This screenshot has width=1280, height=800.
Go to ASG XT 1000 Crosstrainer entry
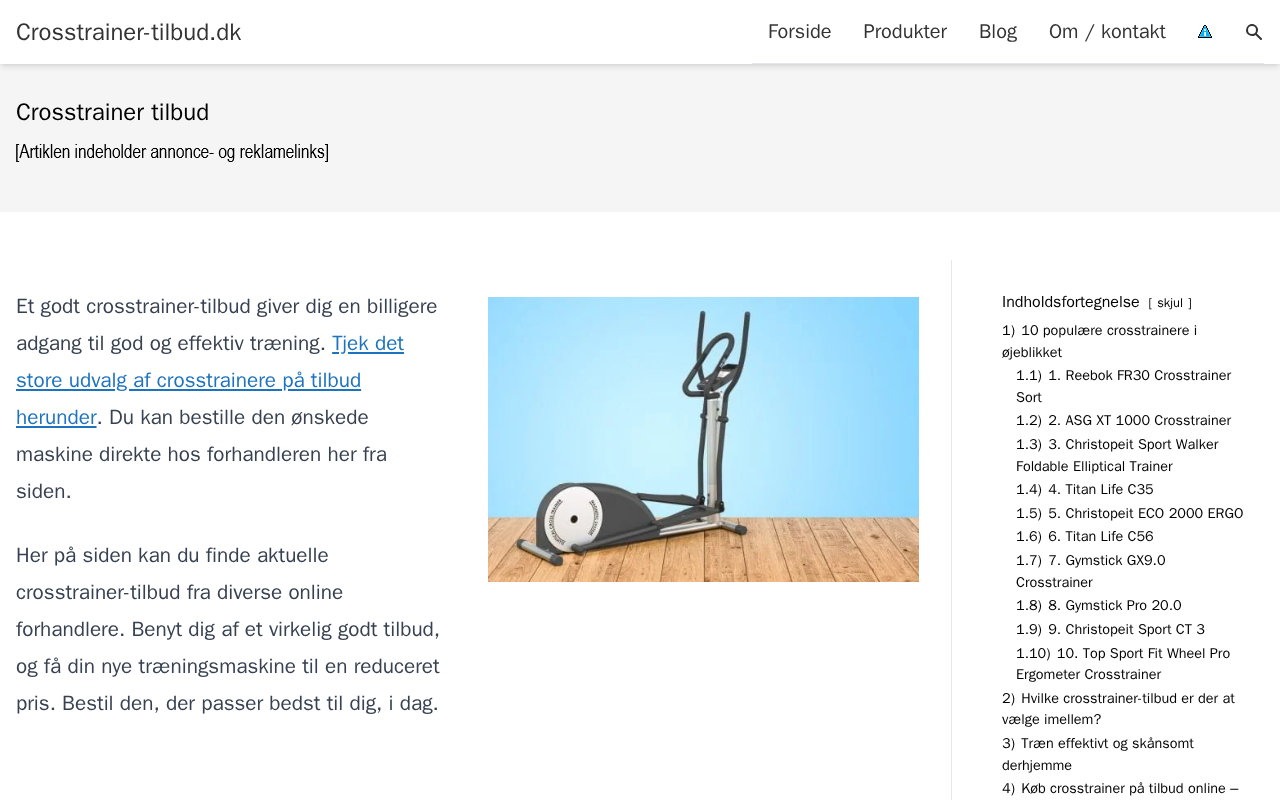[x=1123, y=421]
